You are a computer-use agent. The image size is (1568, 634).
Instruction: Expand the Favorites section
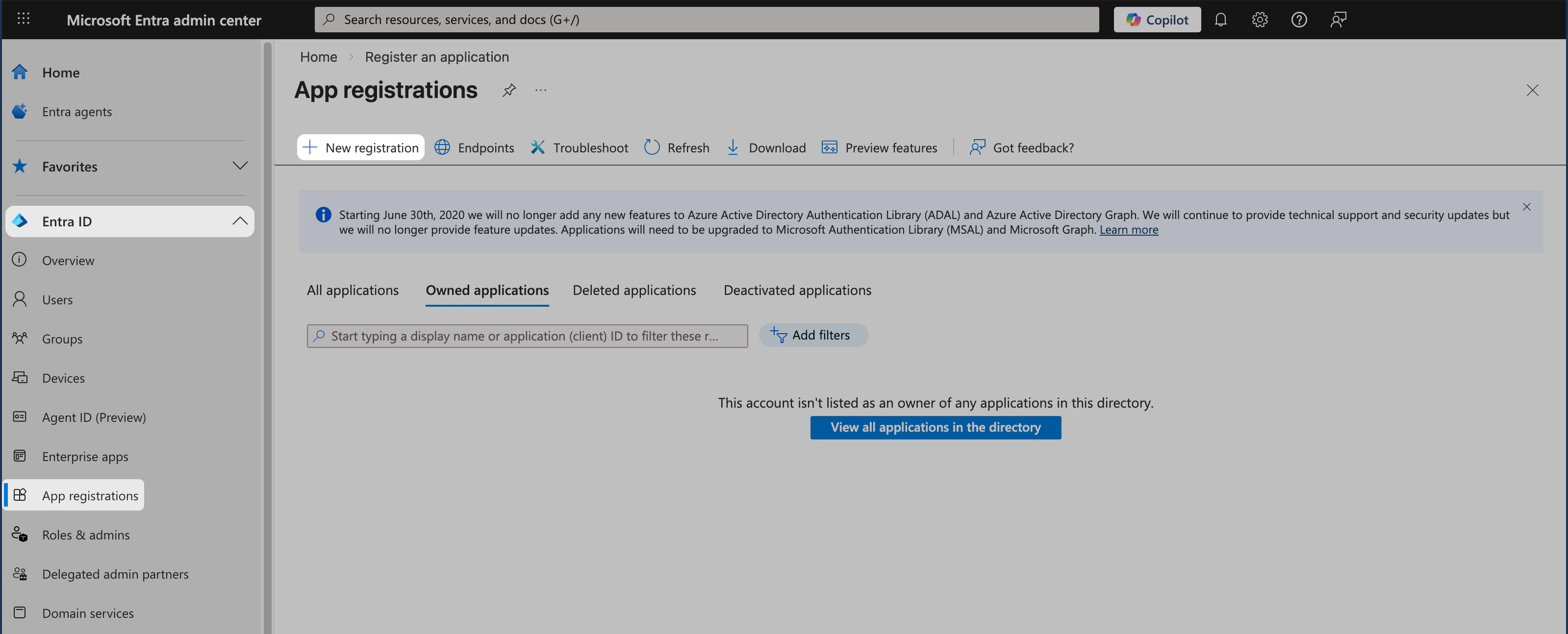coord(240,166)
